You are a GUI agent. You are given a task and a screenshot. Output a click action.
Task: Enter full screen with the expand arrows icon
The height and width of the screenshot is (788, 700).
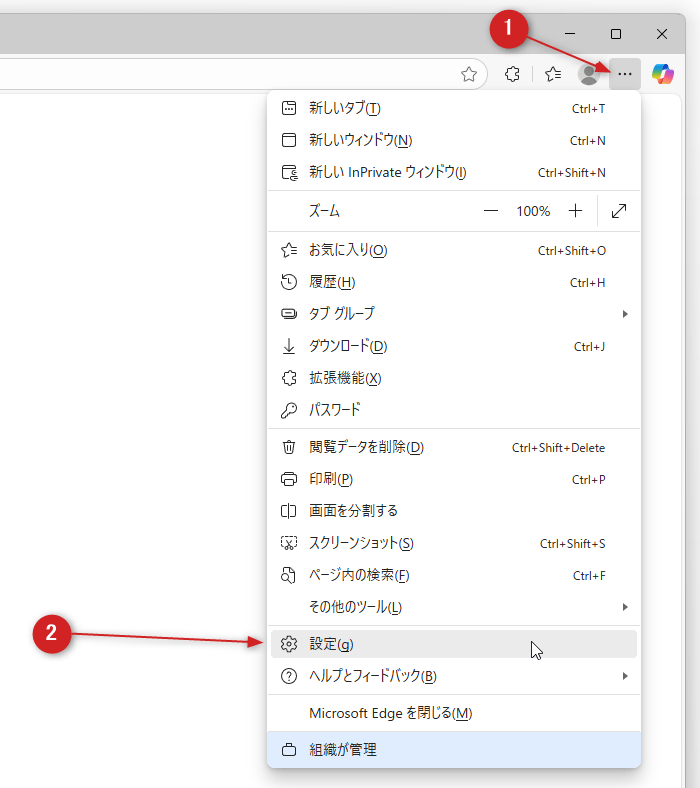click(619, 211)
